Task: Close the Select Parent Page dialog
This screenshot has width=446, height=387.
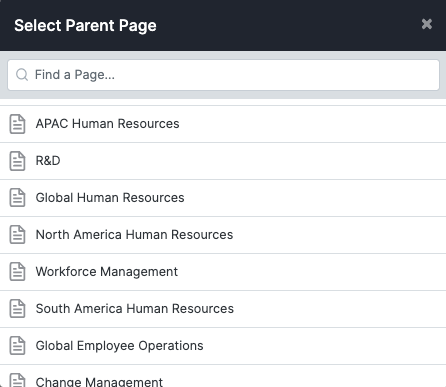Action: pos(427,24)
